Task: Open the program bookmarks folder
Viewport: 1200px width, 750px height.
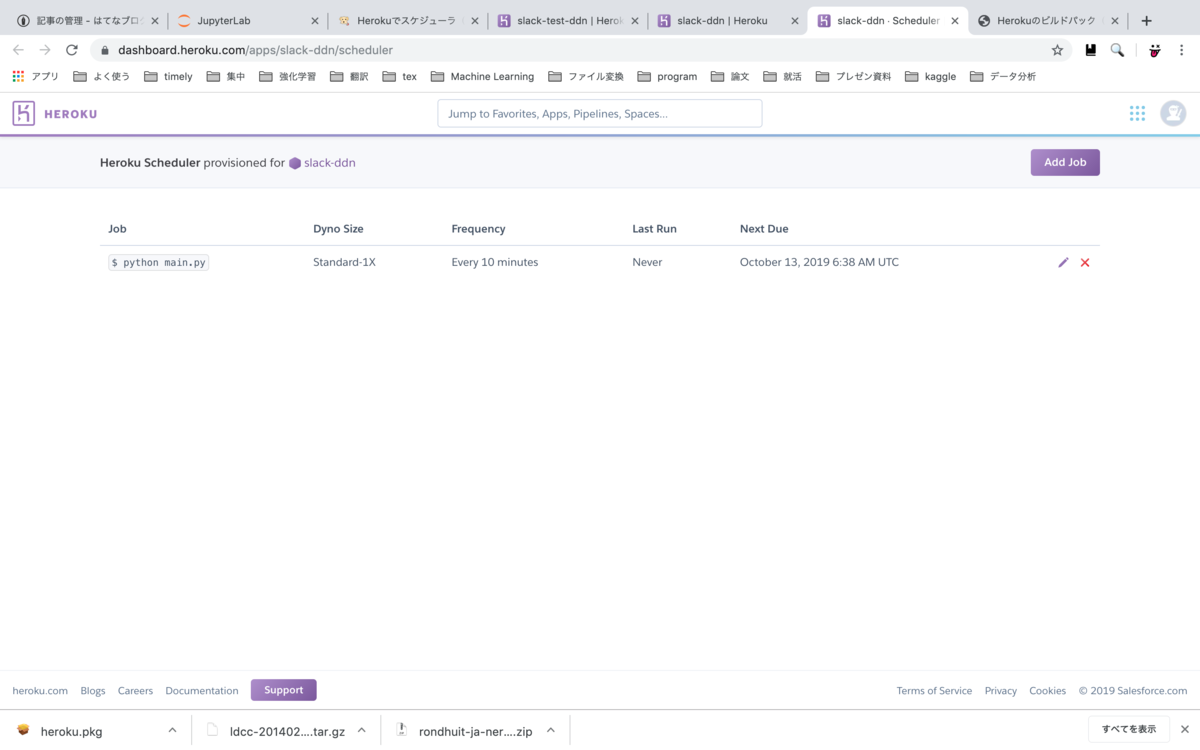Action: (667, 76)
